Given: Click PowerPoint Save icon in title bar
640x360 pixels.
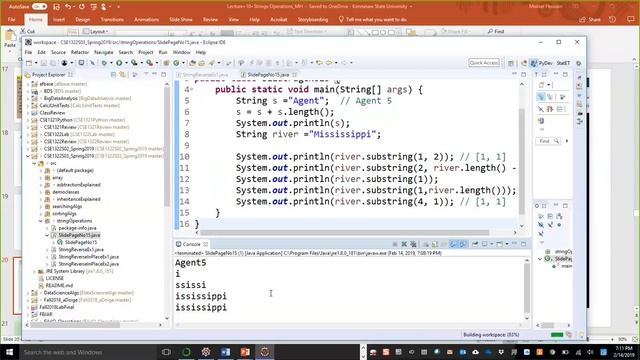Looking at the screenshot, I should point(56,7).
